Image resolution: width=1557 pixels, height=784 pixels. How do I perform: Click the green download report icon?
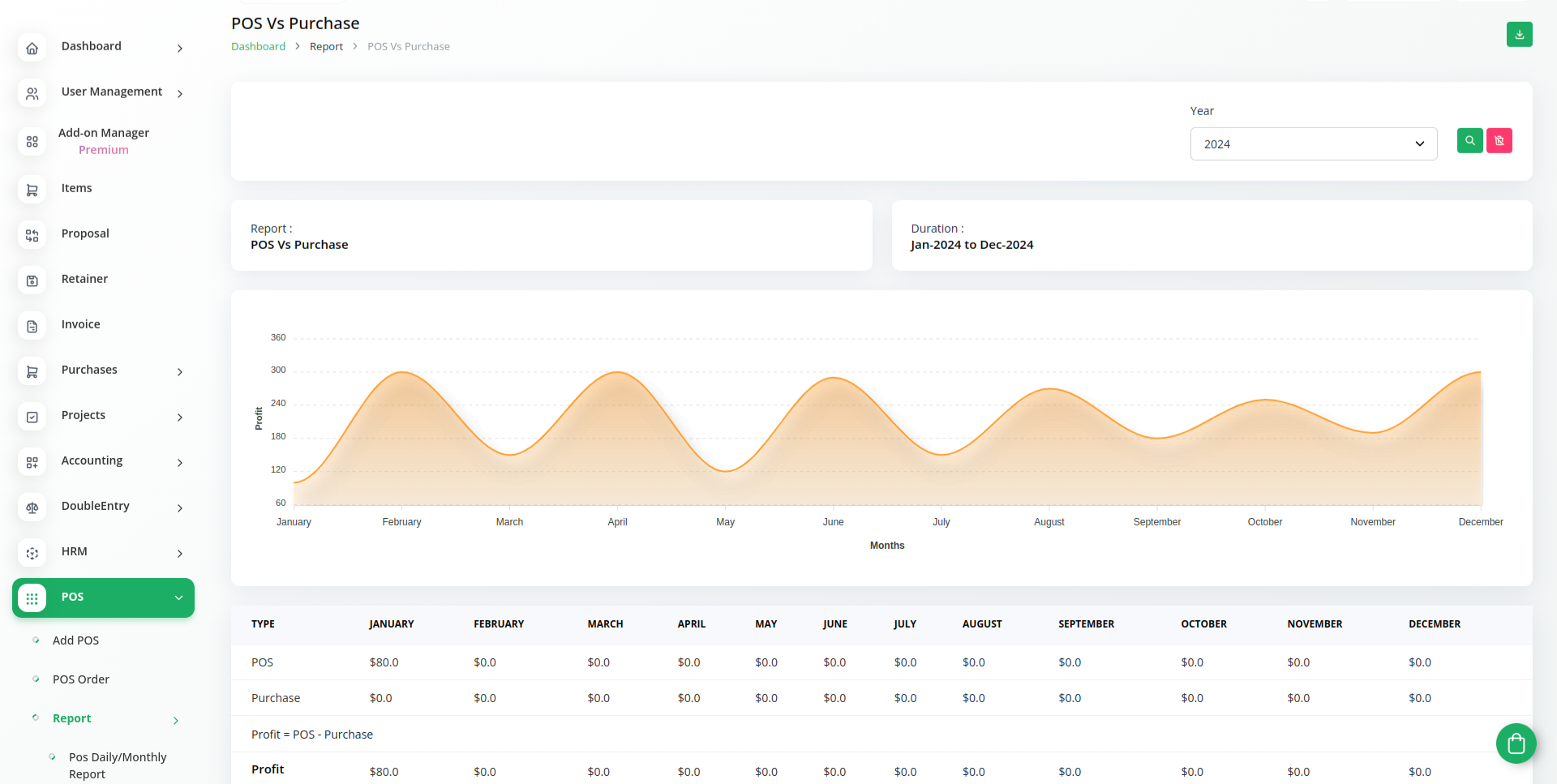(x=1519, y=34)
